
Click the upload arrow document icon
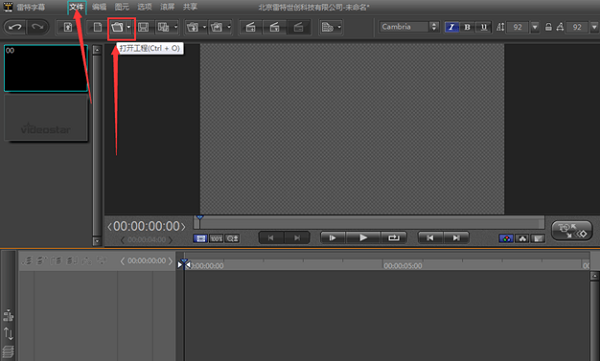(x=68, y=27)
